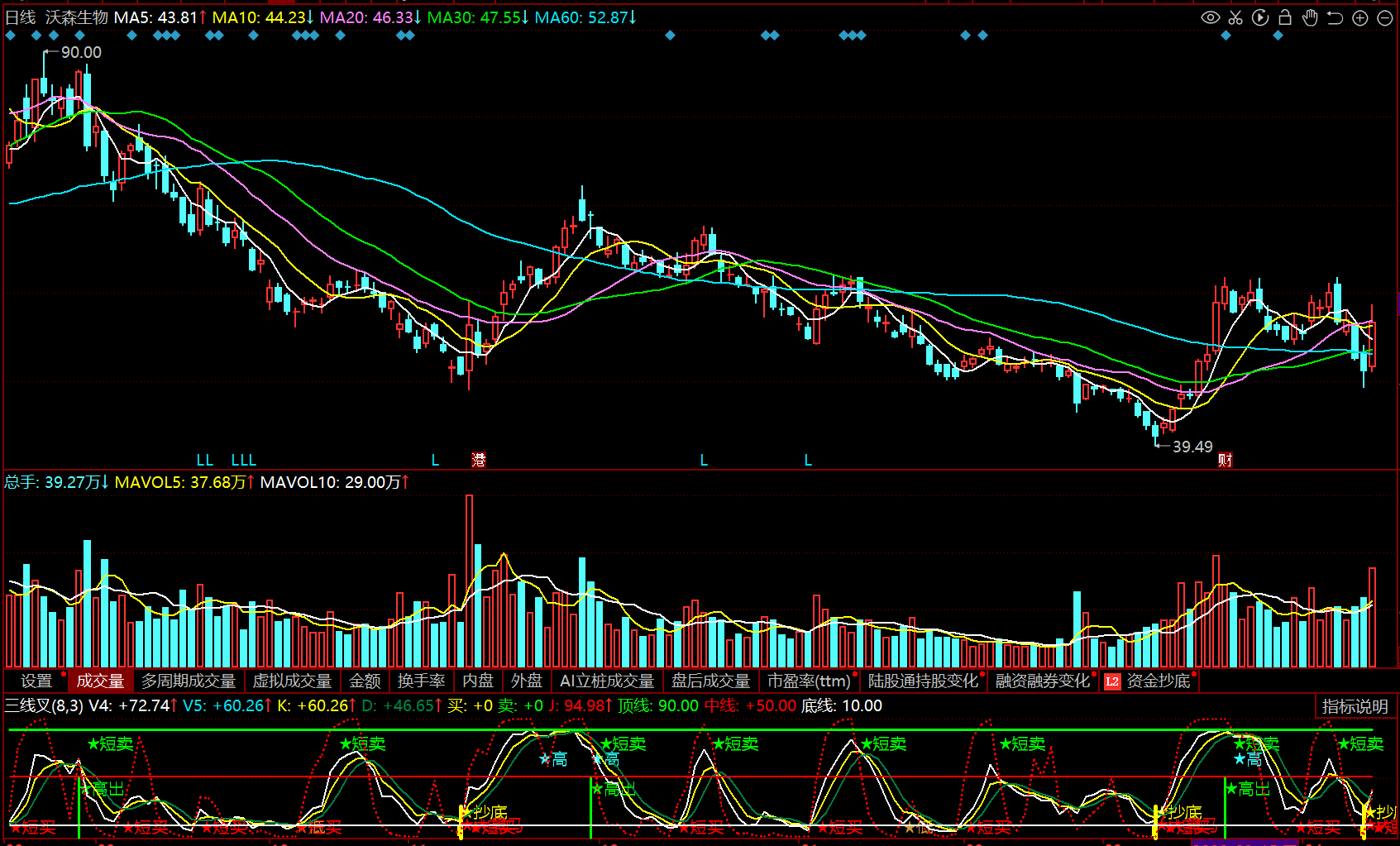Select the 内盘 tab

coord(478,681)
